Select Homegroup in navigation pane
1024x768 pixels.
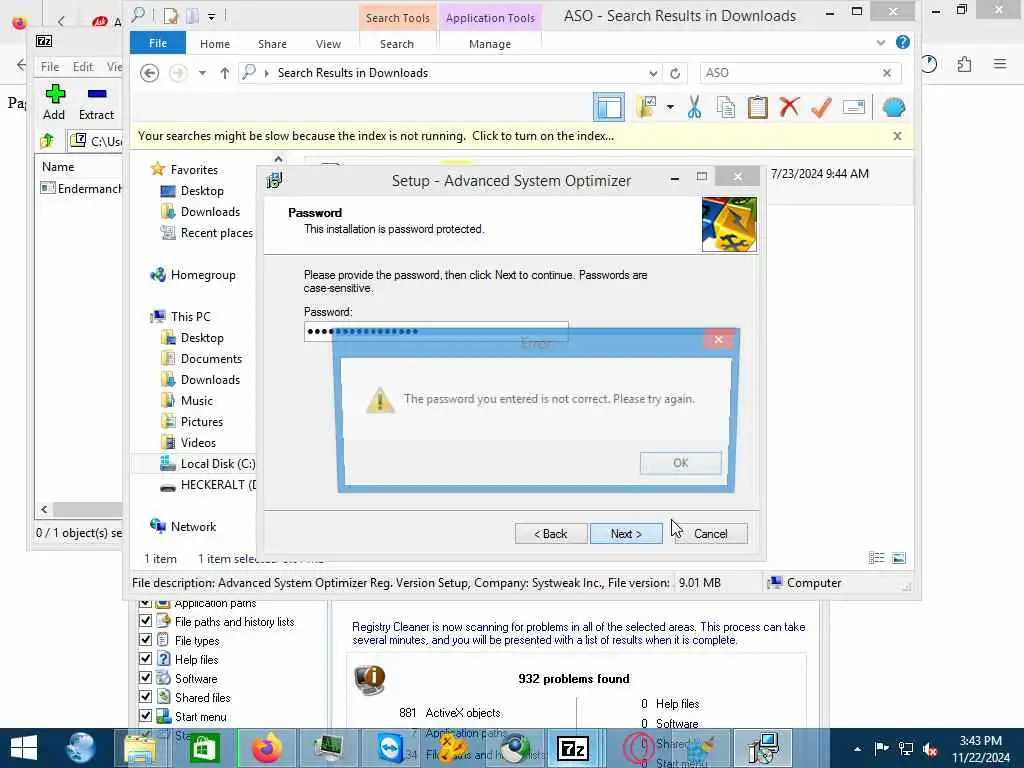[202, 275]
